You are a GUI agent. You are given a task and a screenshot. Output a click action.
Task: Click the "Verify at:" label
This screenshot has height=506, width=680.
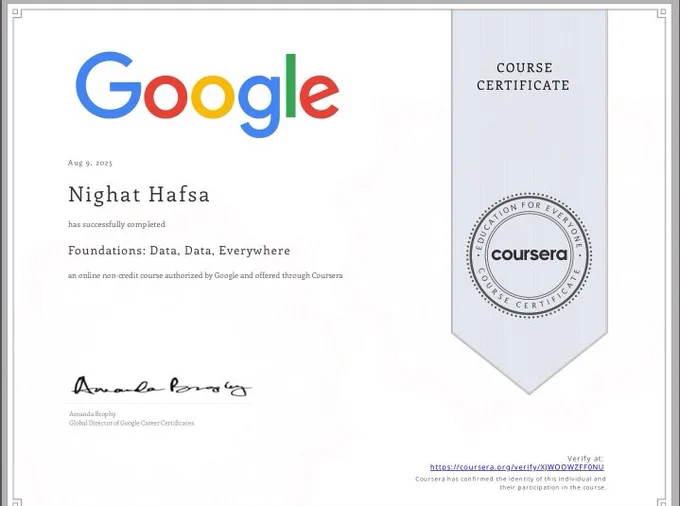tap(585, 458)
